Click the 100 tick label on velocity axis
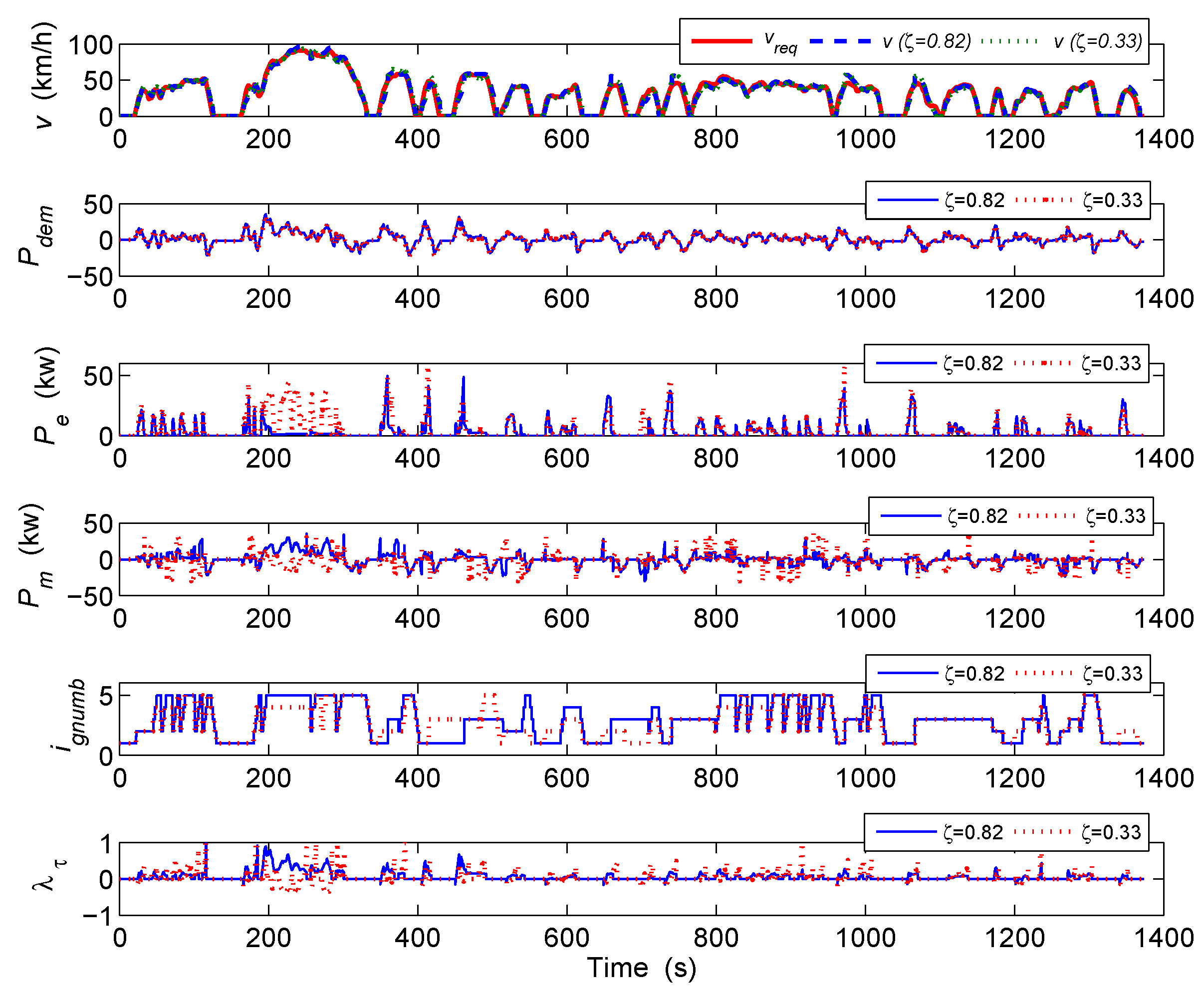The width and height of the screenshot is (1204, 999). click(x=91, y=45)
